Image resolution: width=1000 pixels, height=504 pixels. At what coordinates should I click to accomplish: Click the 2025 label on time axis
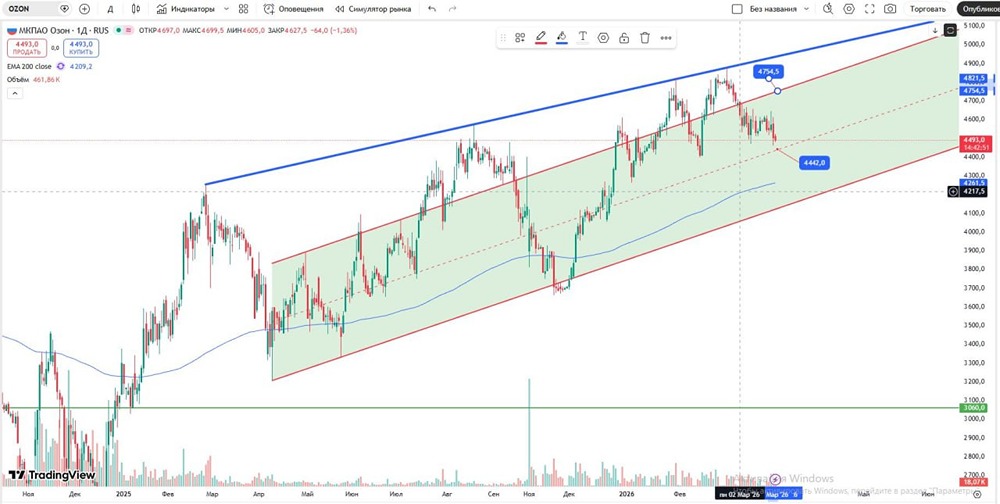click(124, 494)
